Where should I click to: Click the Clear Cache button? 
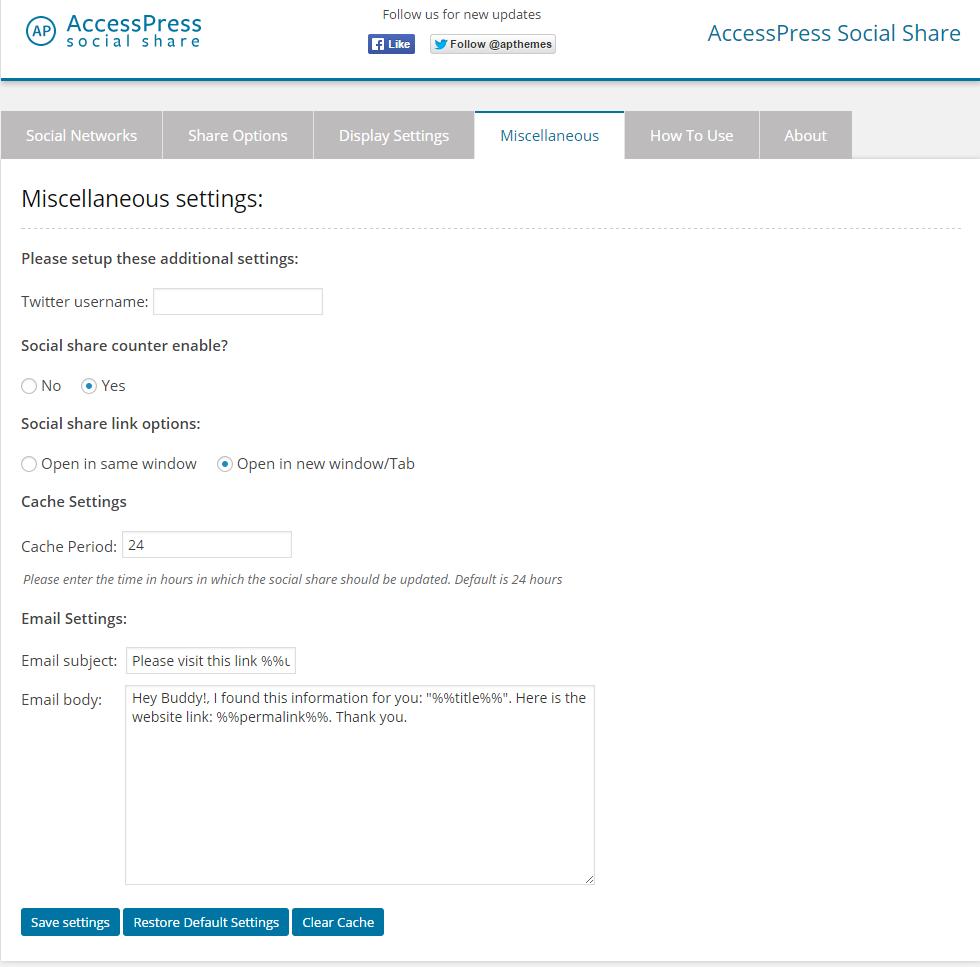338,923
